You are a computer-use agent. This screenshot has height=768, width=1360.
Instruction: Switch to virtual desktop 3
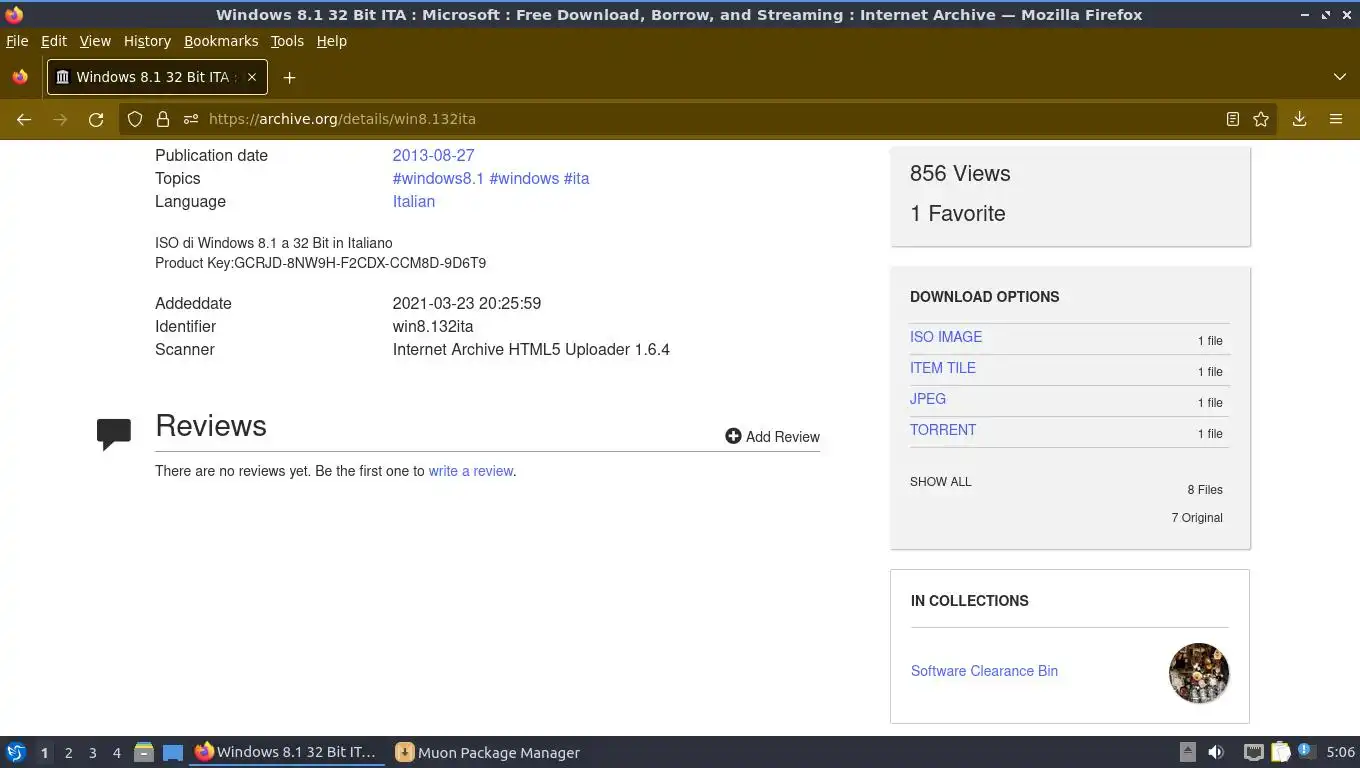(92, 753)
